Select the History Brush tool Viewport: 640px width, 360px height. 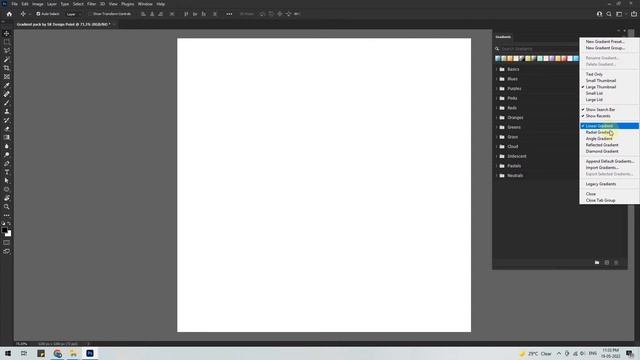pos(7,120)
